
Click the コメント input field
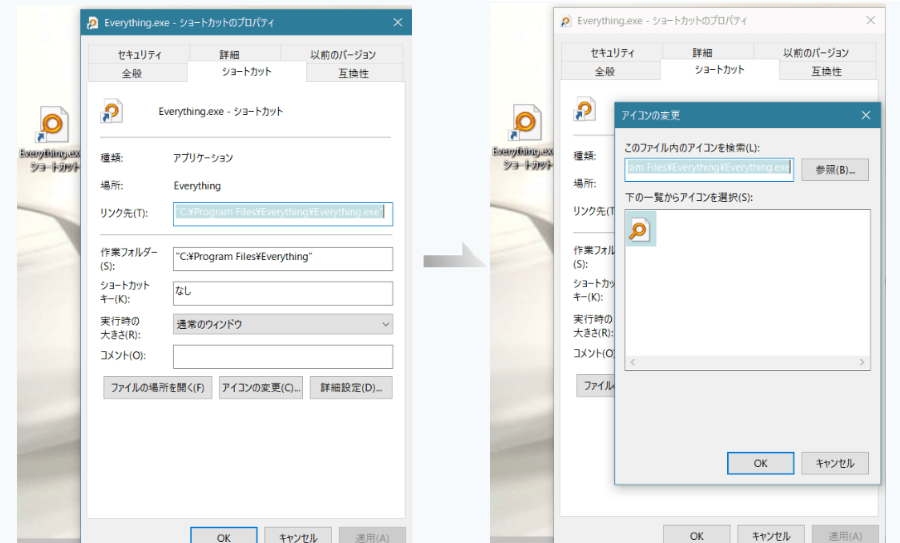(x=283, y=356)
